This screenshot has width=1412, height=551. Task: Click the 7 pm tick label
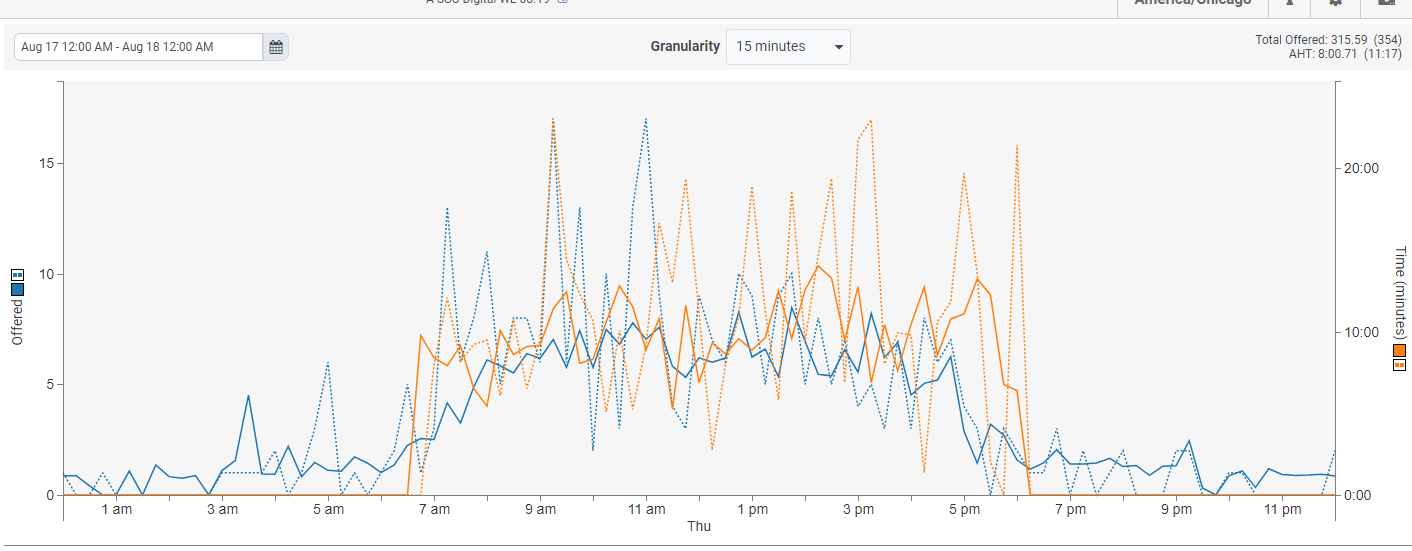pos(1070,510)
